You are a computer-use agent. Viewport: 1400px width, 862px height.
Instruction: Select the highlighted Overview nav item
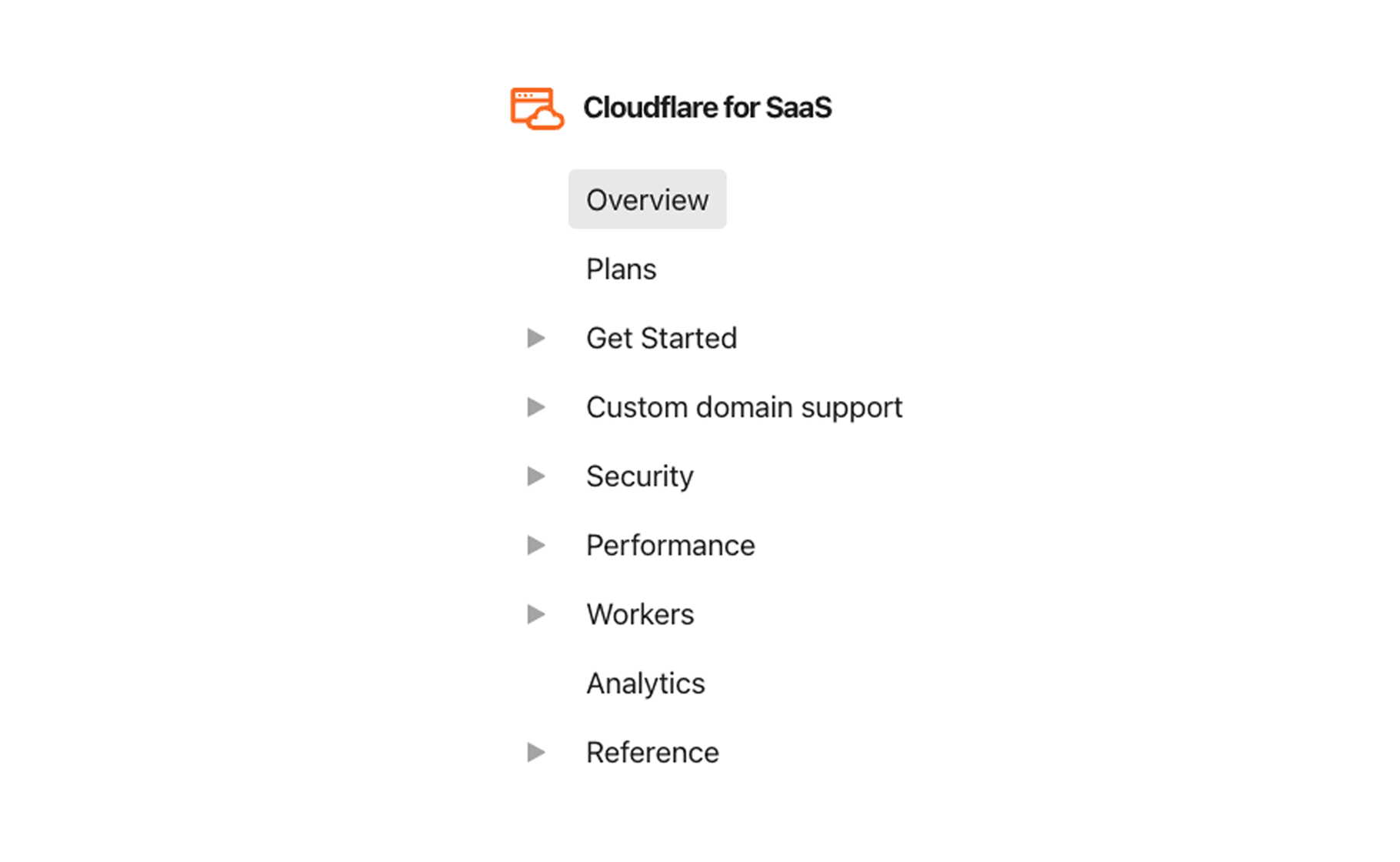(x=647, y=199)
